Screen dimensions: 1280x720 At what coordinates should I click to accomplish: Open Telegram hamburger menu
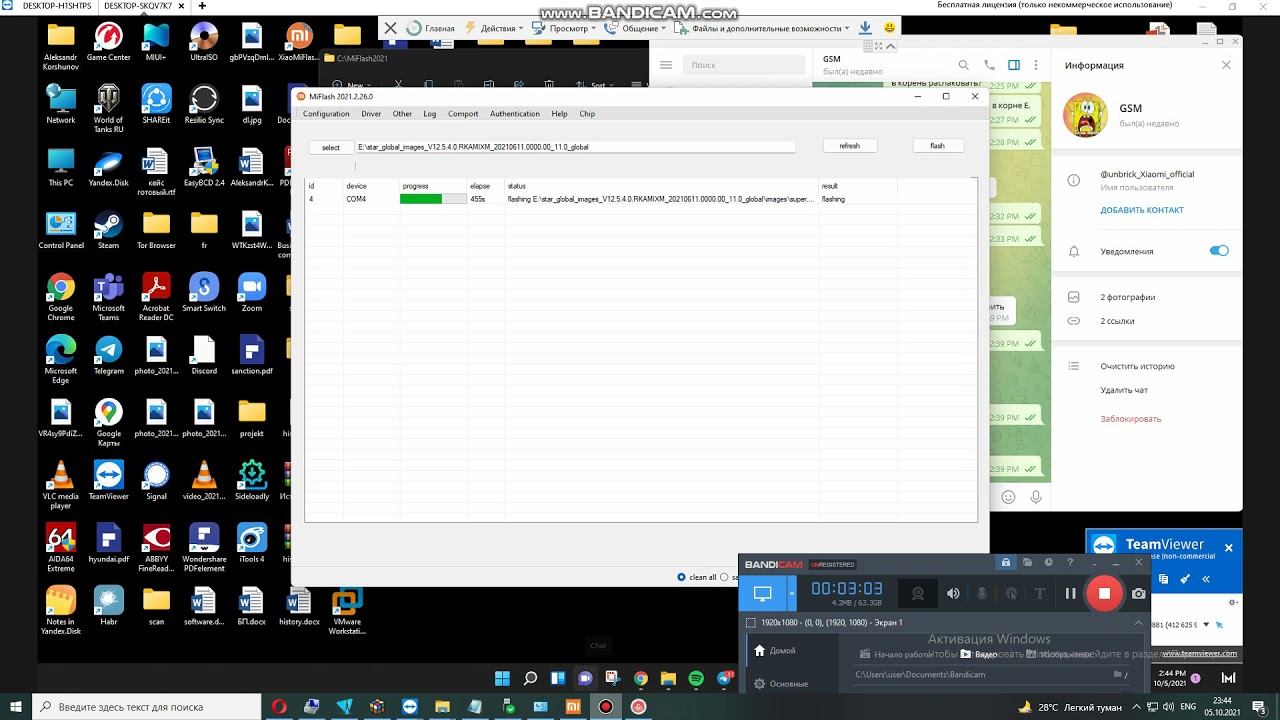(x=666, y=65)
